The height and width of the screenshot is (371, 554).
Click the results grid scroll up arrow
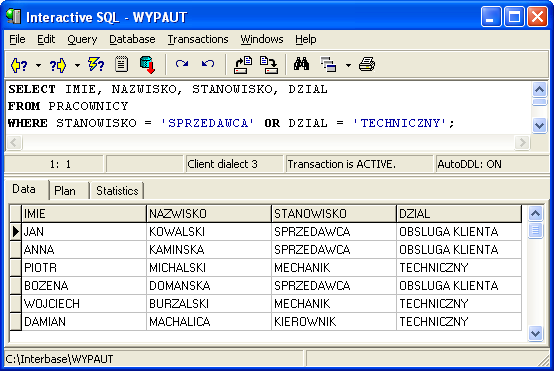(x=535, y=213)
